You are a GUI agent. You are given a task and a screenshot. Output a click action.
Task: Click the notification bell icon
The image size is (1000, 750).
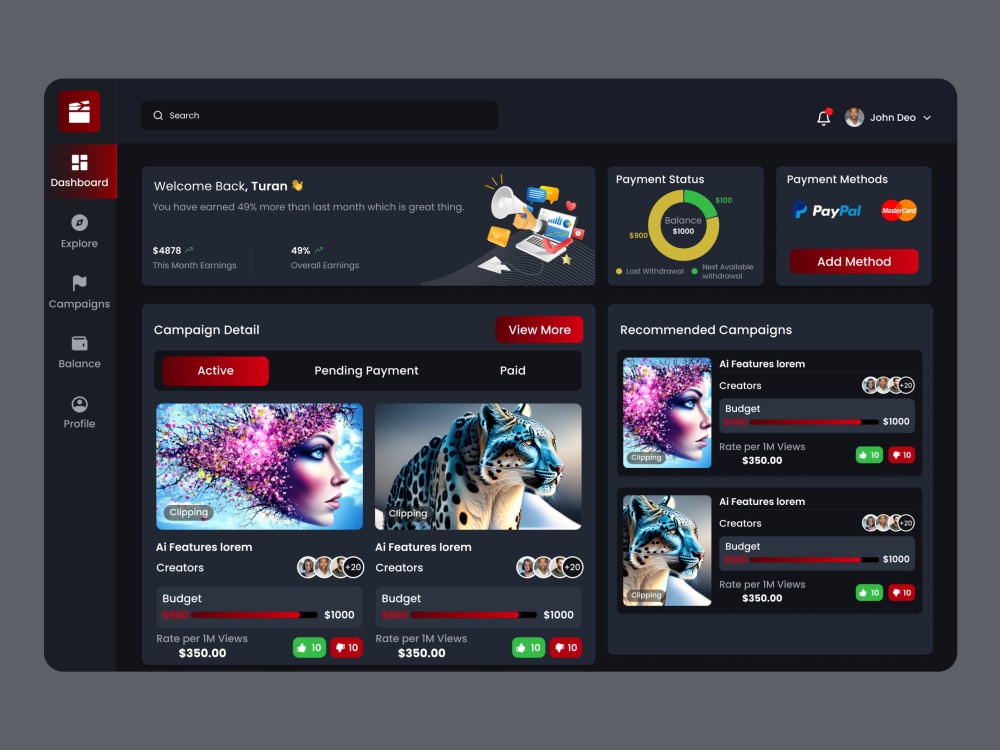[824, 117]
